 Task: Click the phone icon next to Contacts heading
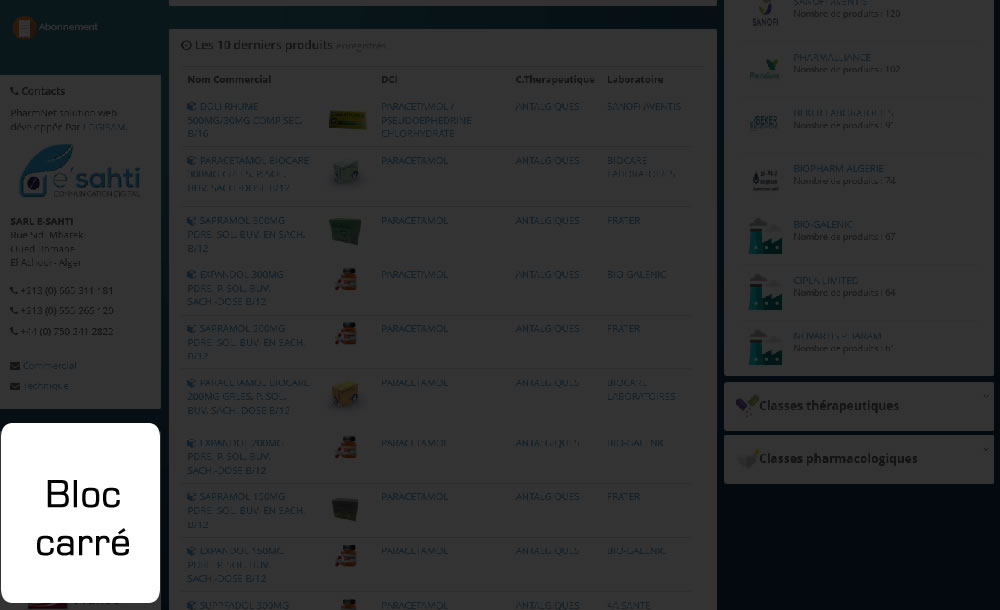(x=14, y=91)
